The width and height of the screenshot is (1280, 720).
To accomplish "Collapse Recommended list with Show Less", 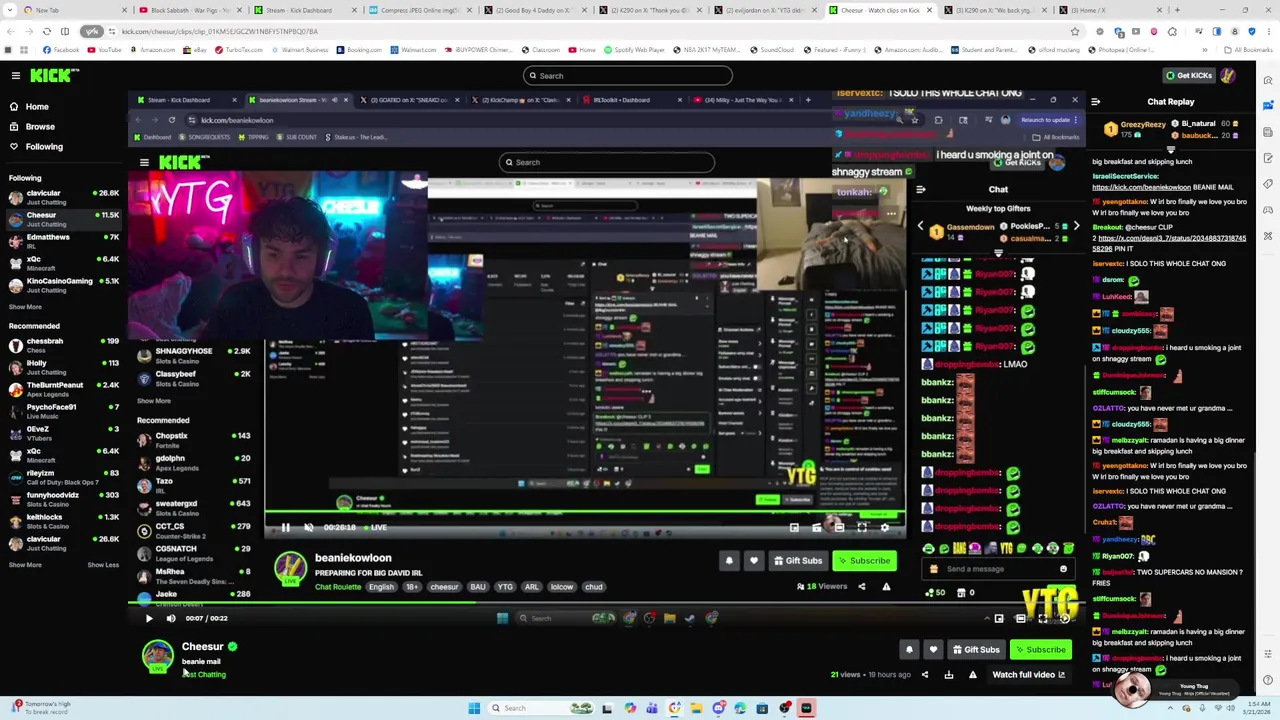I will click(x=103, y=565).
